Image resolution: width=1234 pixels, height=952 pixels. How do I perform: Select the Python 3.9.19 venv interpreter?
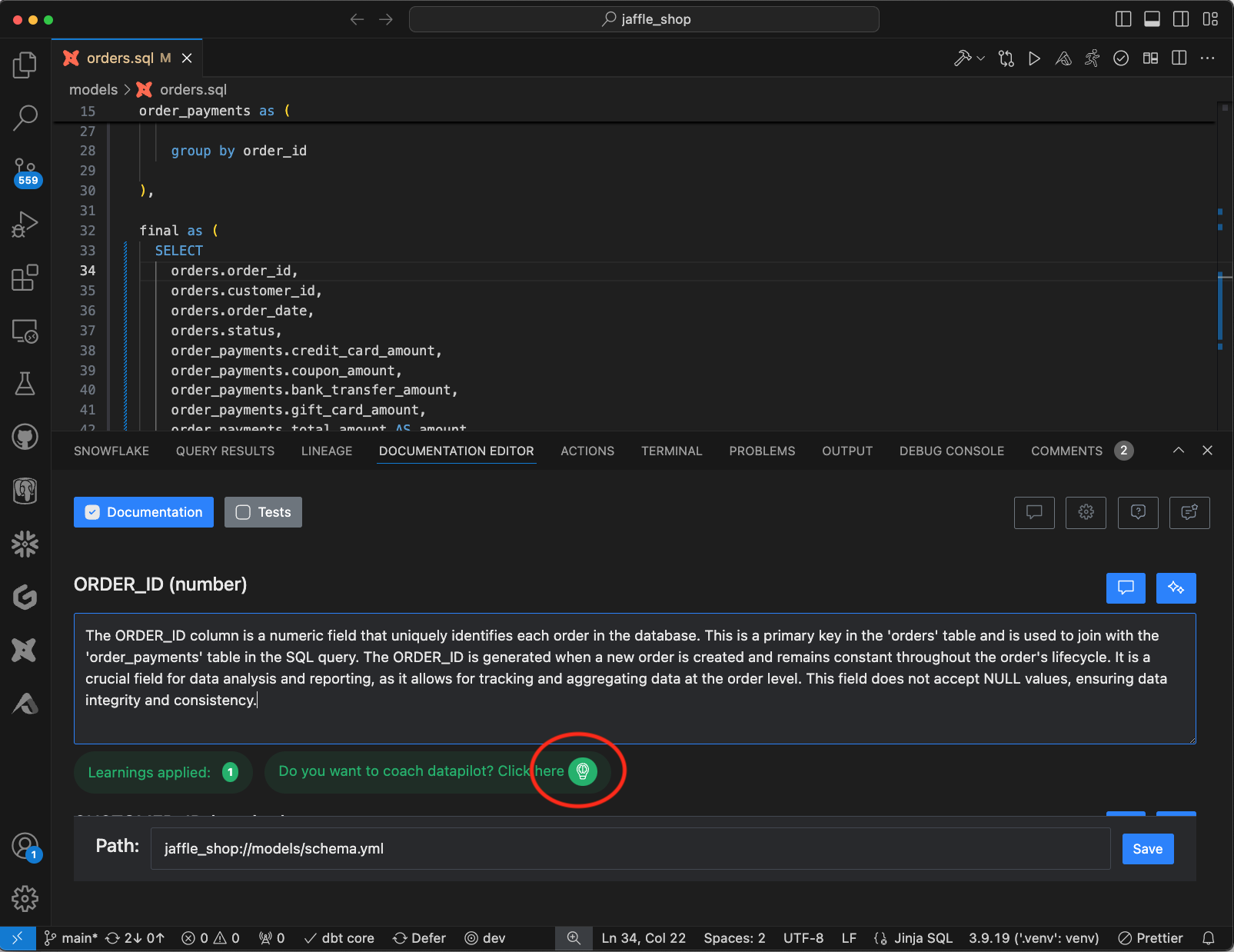(1033, 938)
